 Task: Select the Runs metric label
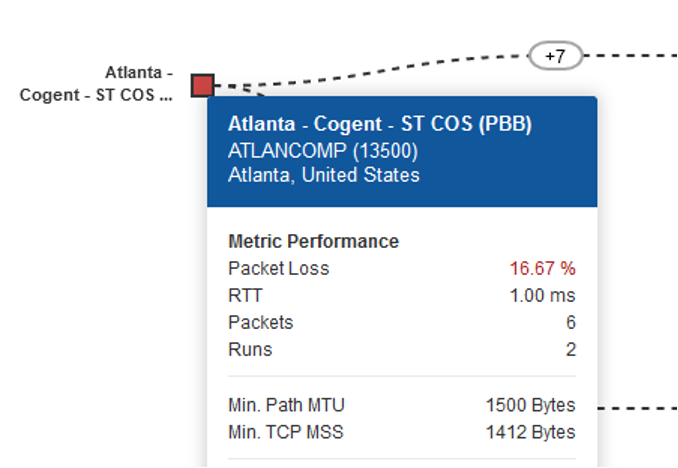click(x=250, y=349)
